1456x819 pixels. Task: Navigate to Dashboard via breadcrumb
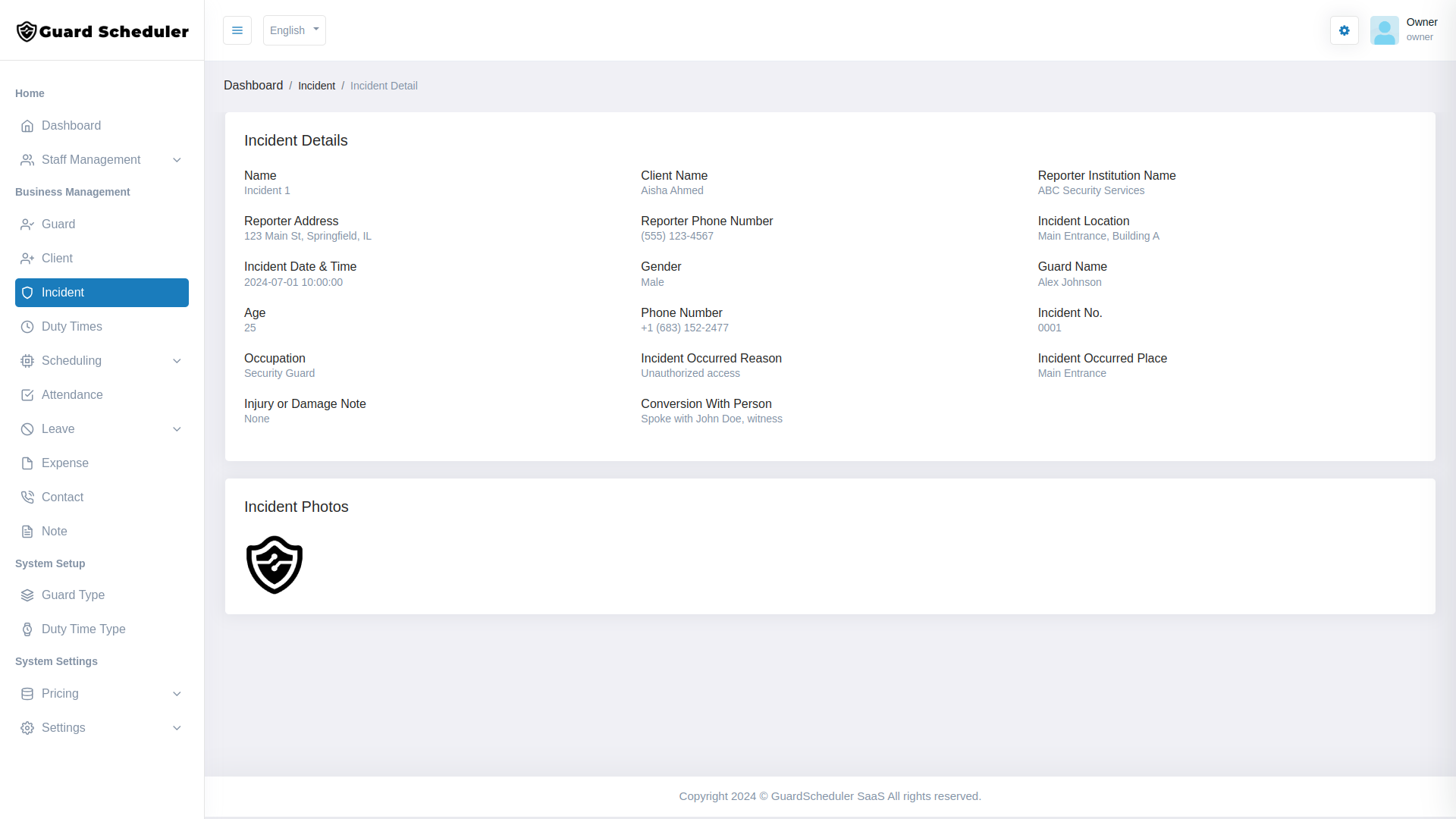(253, 85)
